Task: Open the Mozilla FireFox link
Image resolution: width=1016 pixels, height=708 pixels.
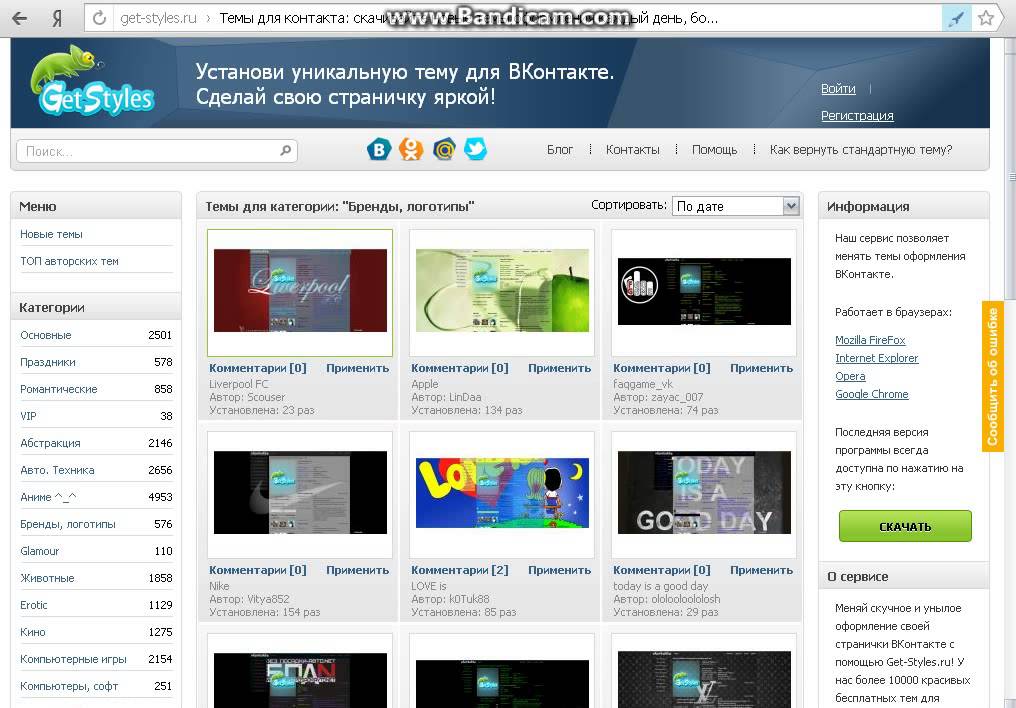Action: (870, 340)
